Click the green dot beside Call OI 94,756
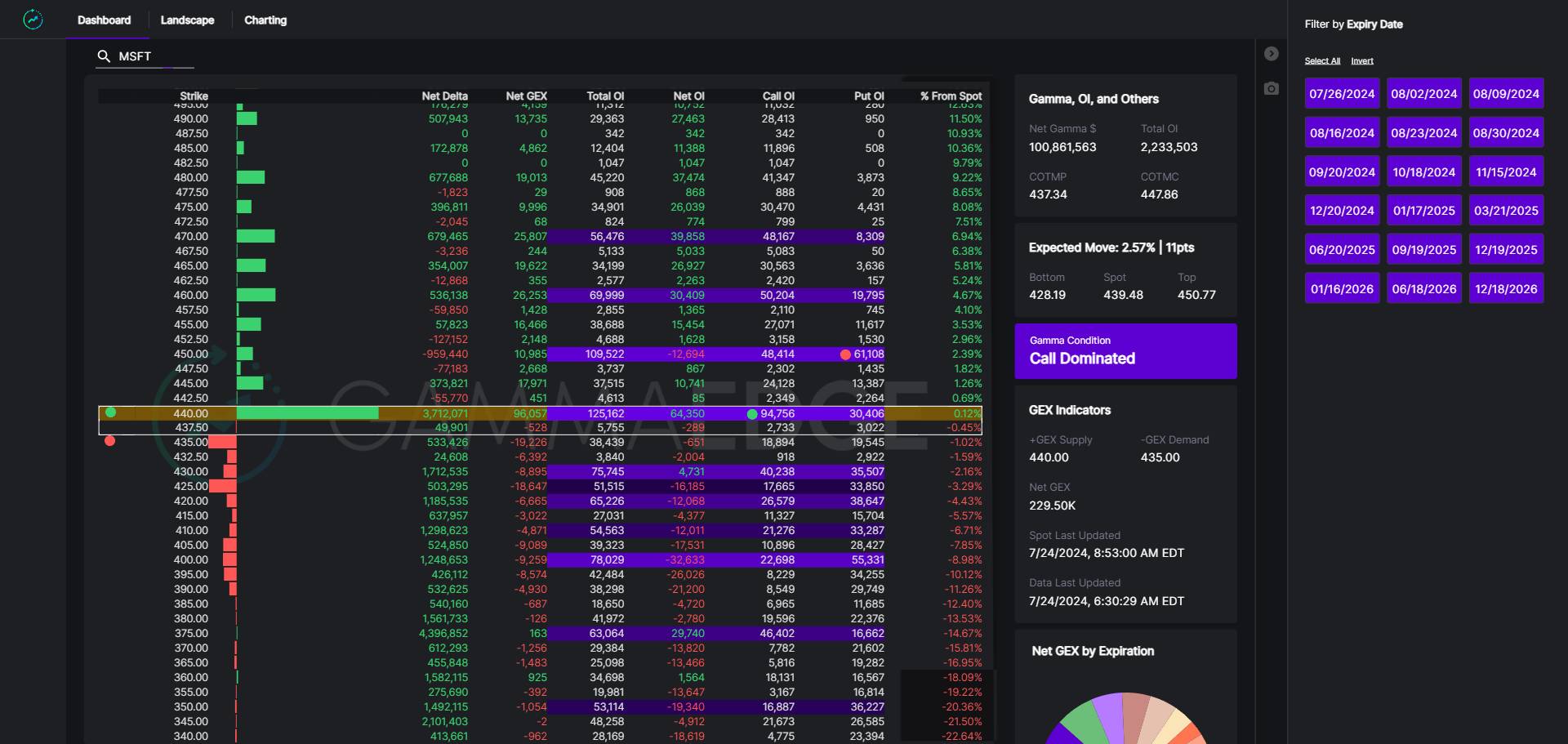 [x=752, y=414]
